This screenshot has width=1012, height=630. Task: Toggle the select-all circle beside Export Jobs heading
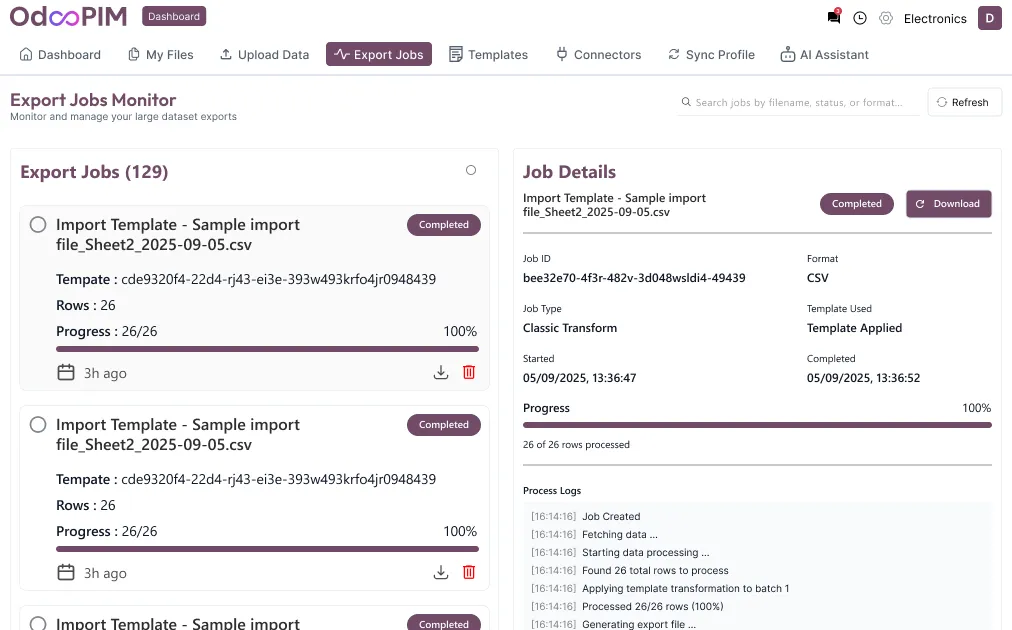pyautogui.click(x=471, y=170)
